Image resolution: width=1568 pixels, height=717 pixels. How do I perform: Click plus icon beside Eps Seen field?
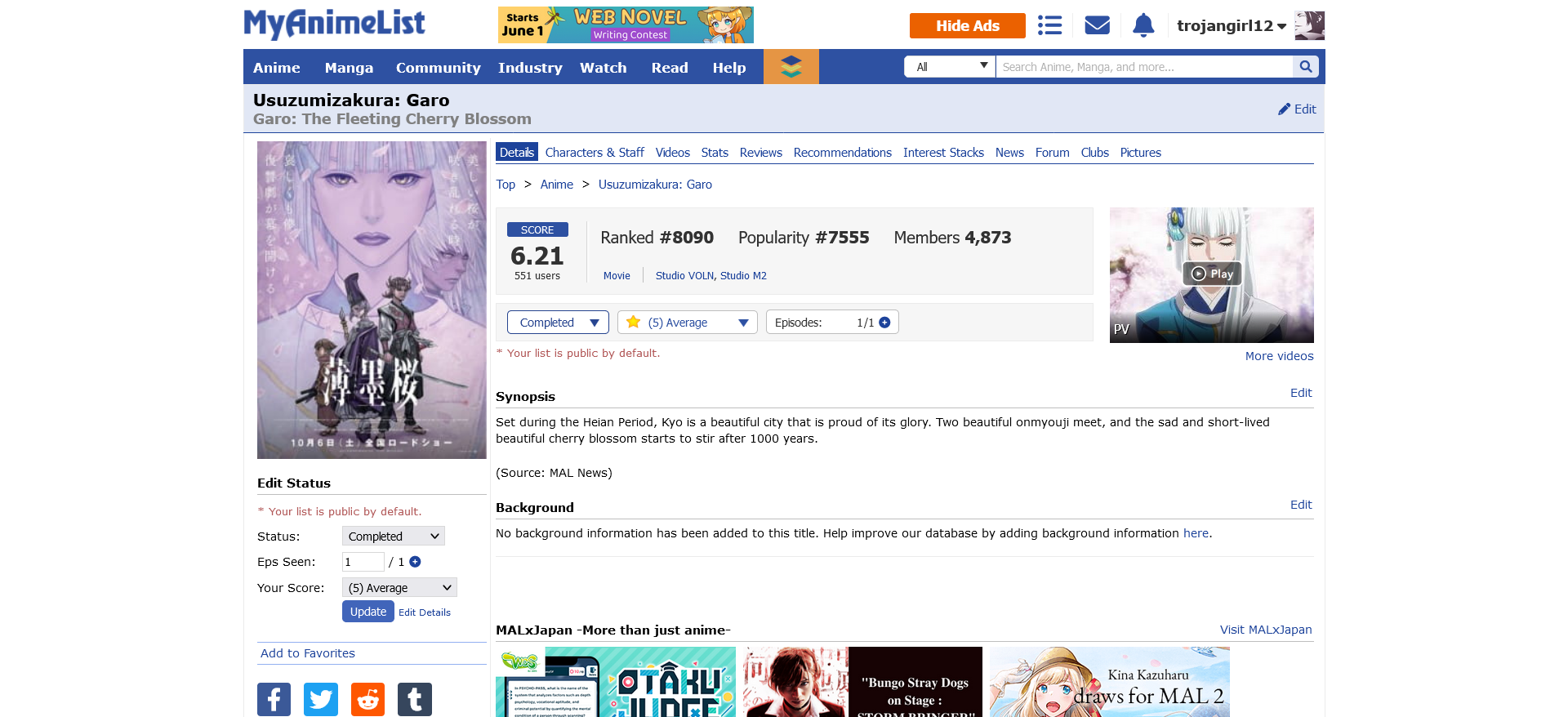[x=415, y=562]
